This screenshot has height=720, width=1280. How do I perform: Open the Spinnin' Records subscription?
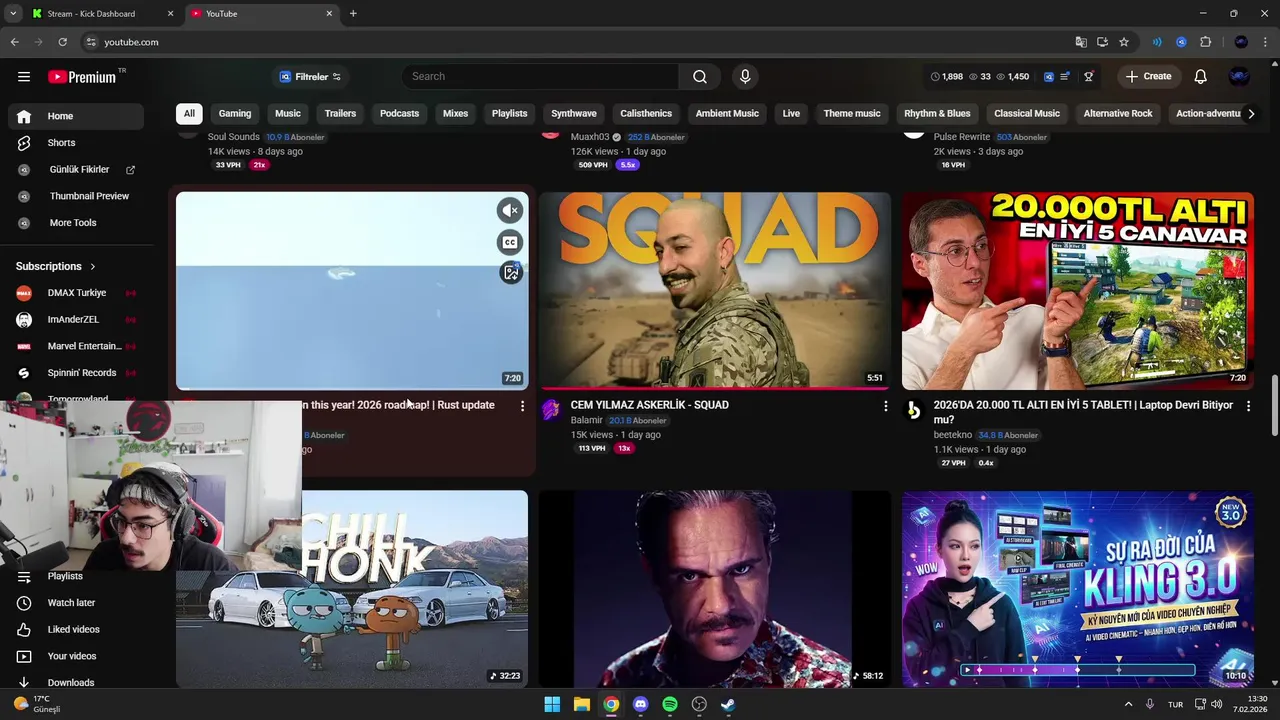[78, 373]
